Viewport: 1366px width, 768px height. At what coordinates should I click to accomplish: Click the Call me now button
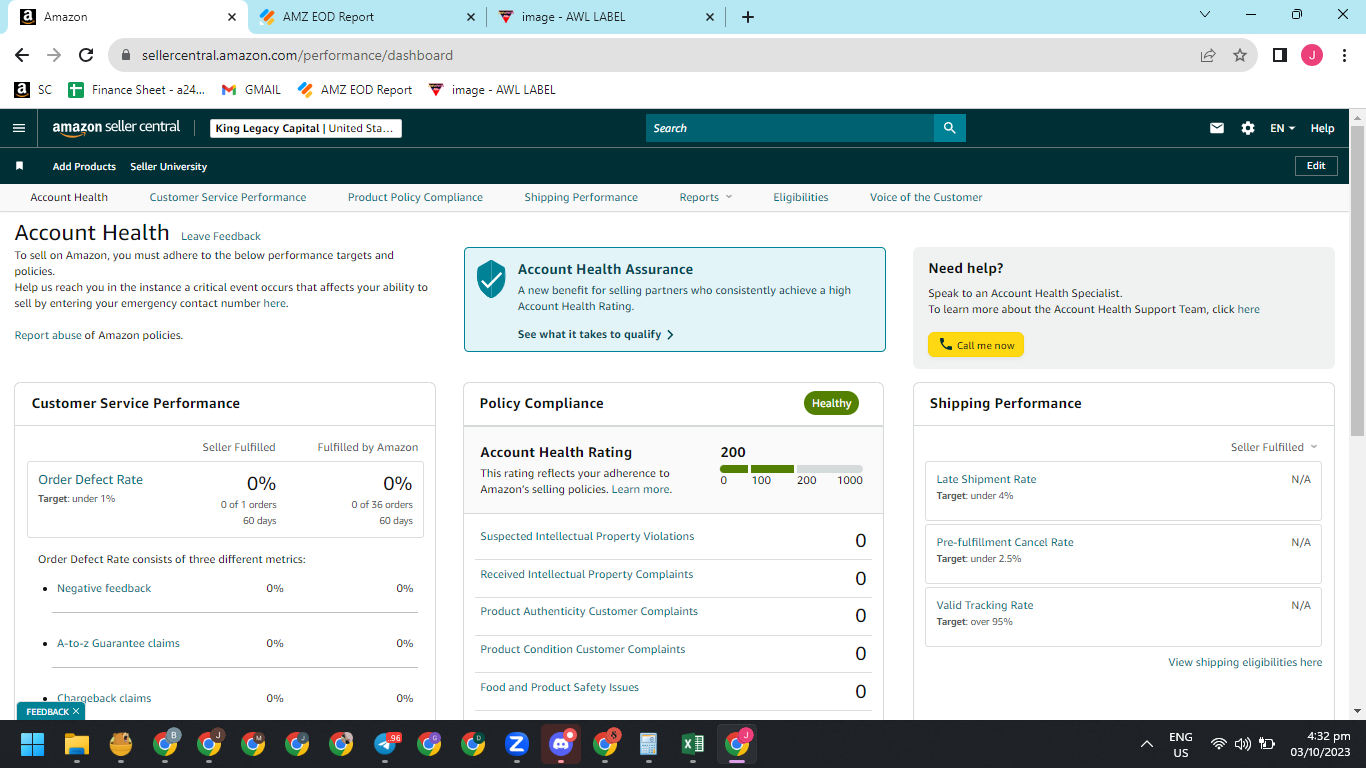[x=976, y=345]
